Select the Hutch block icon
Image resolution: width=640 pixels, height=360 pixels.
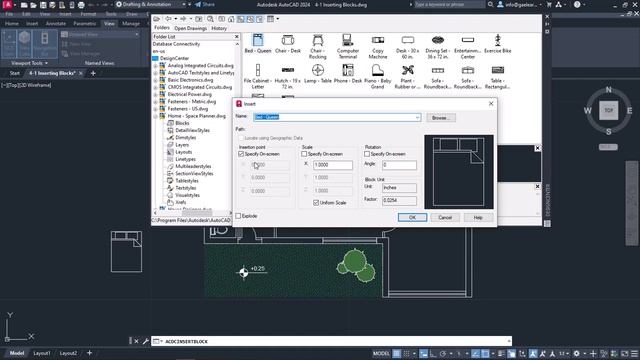[288, 70]
